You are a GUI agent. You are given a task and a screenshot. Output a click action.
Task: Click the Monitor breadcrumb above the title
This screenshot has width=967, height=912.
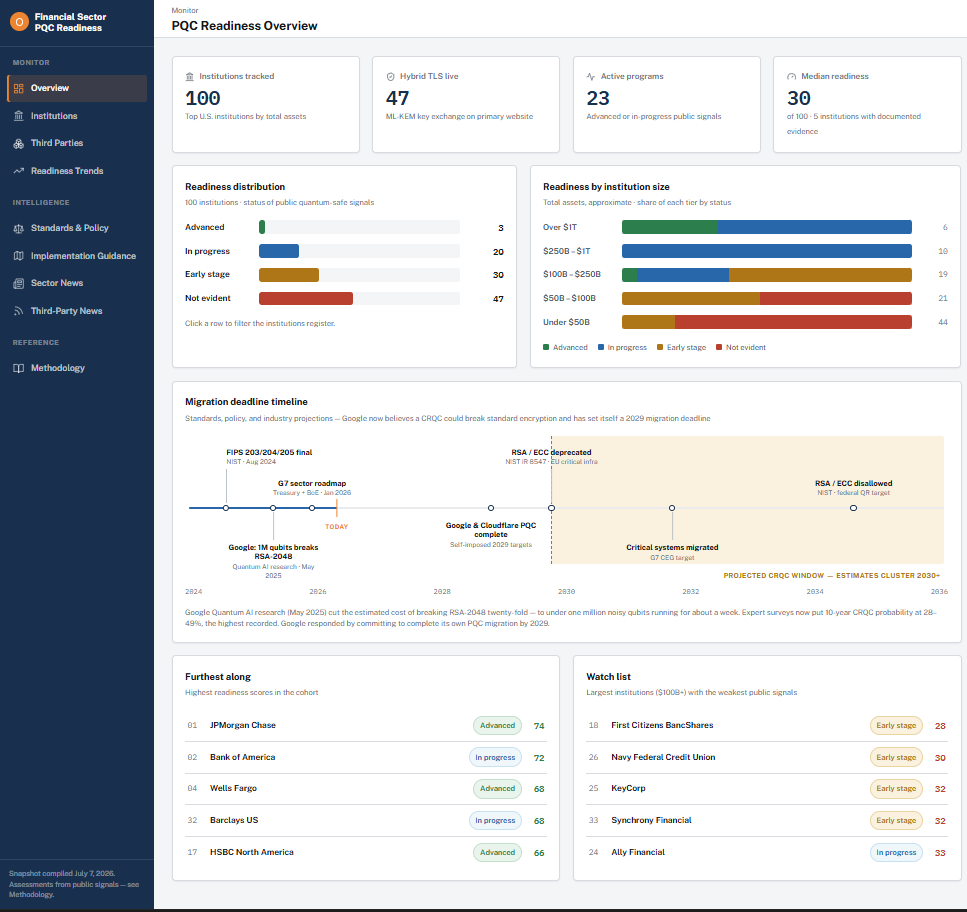[185, 10]
